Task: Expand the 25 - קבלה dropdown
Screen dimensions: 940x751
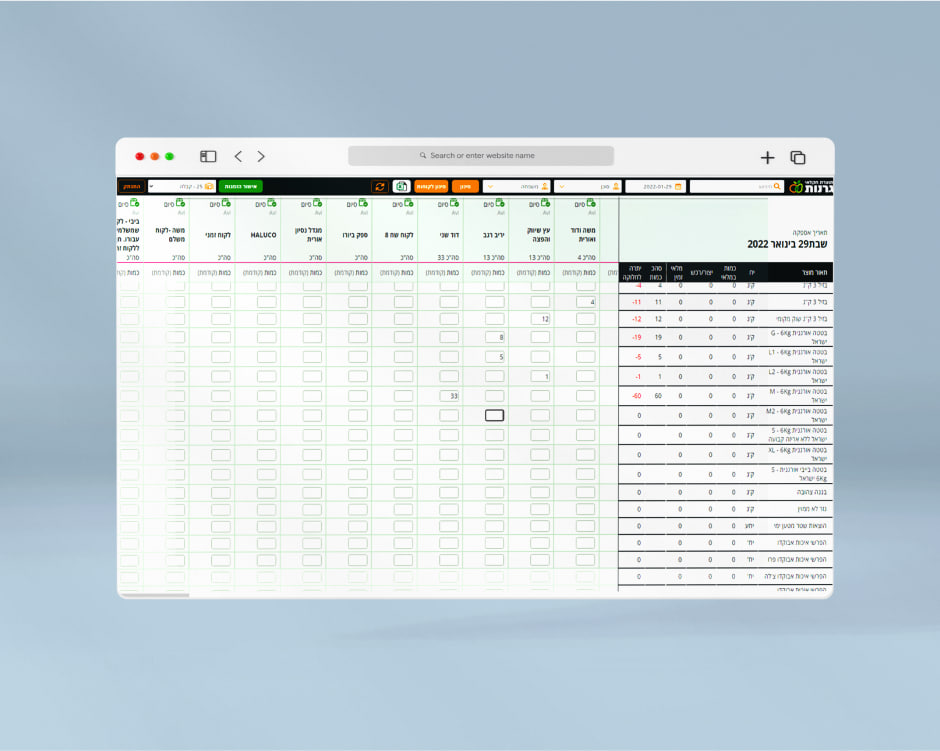Action: (x=181, y=186)
